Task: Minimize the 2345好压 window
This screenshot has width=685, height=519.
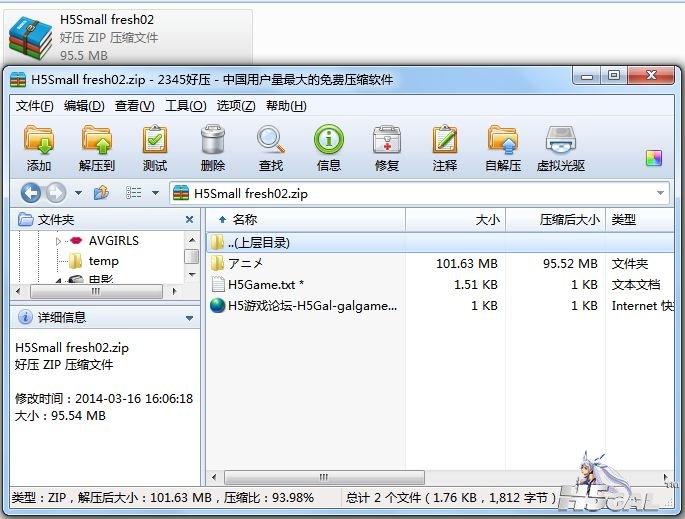Action: (587, 76)
